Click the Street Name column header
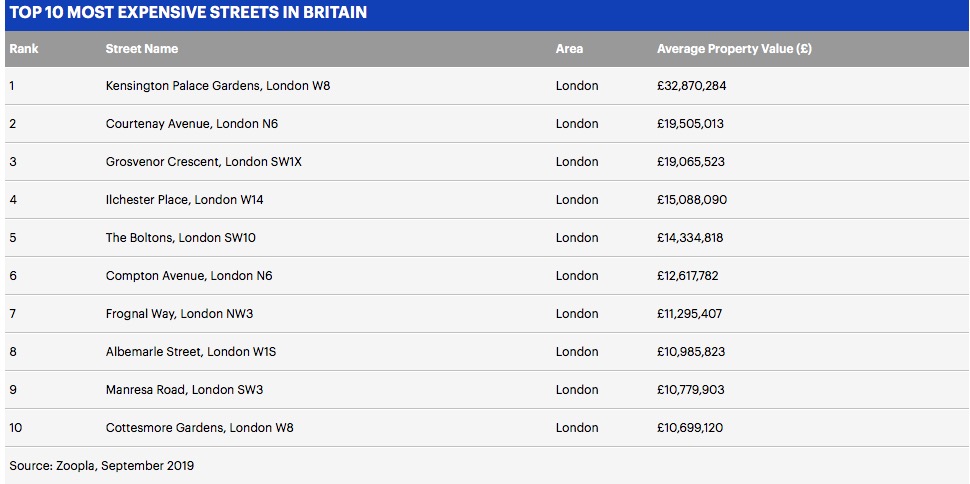Viewport: 970px width, 484px height. pos(142,48)
